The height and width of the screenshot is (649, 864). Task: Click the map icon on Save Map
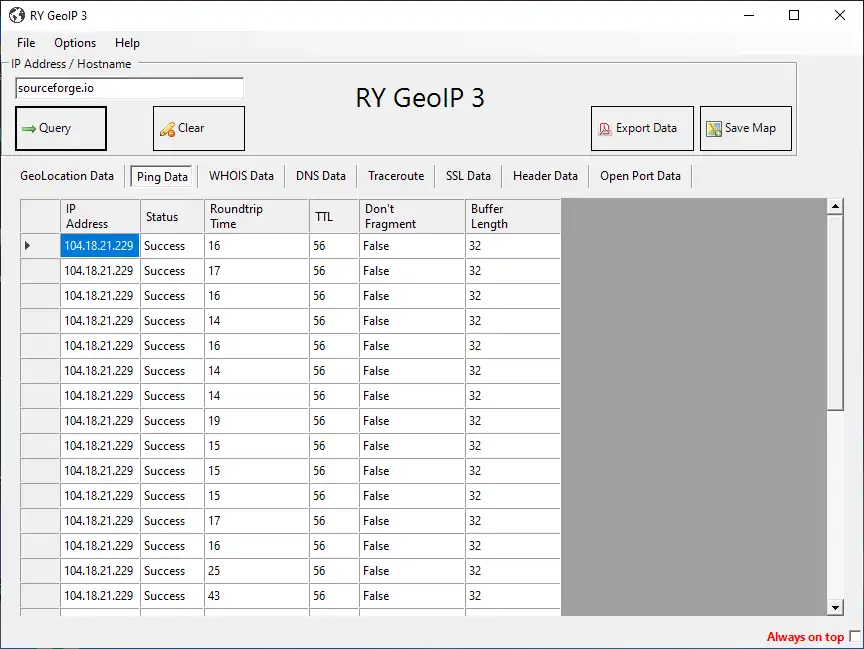click(x=714, y=129)
